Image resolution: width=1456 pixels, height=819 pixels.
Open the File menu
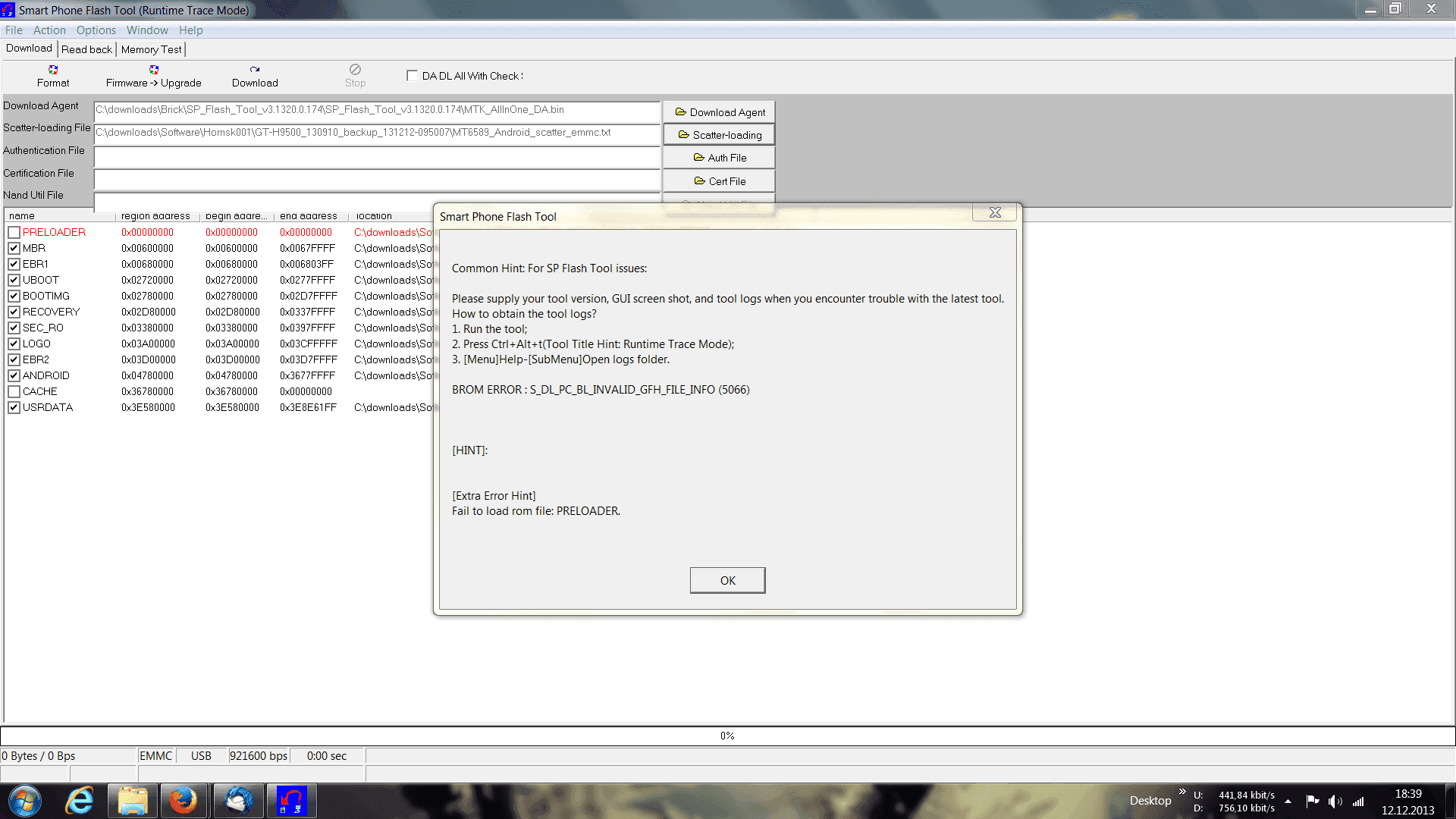14,30
